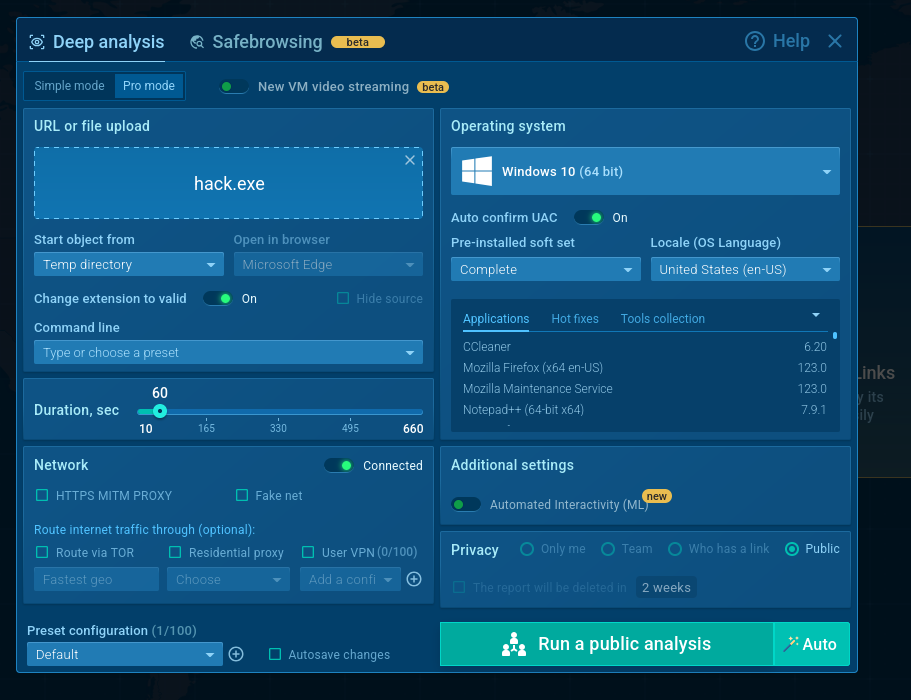911x700 pixels.
Task: Toggle the Network Connected switch
Action: [x=339, y=465]
